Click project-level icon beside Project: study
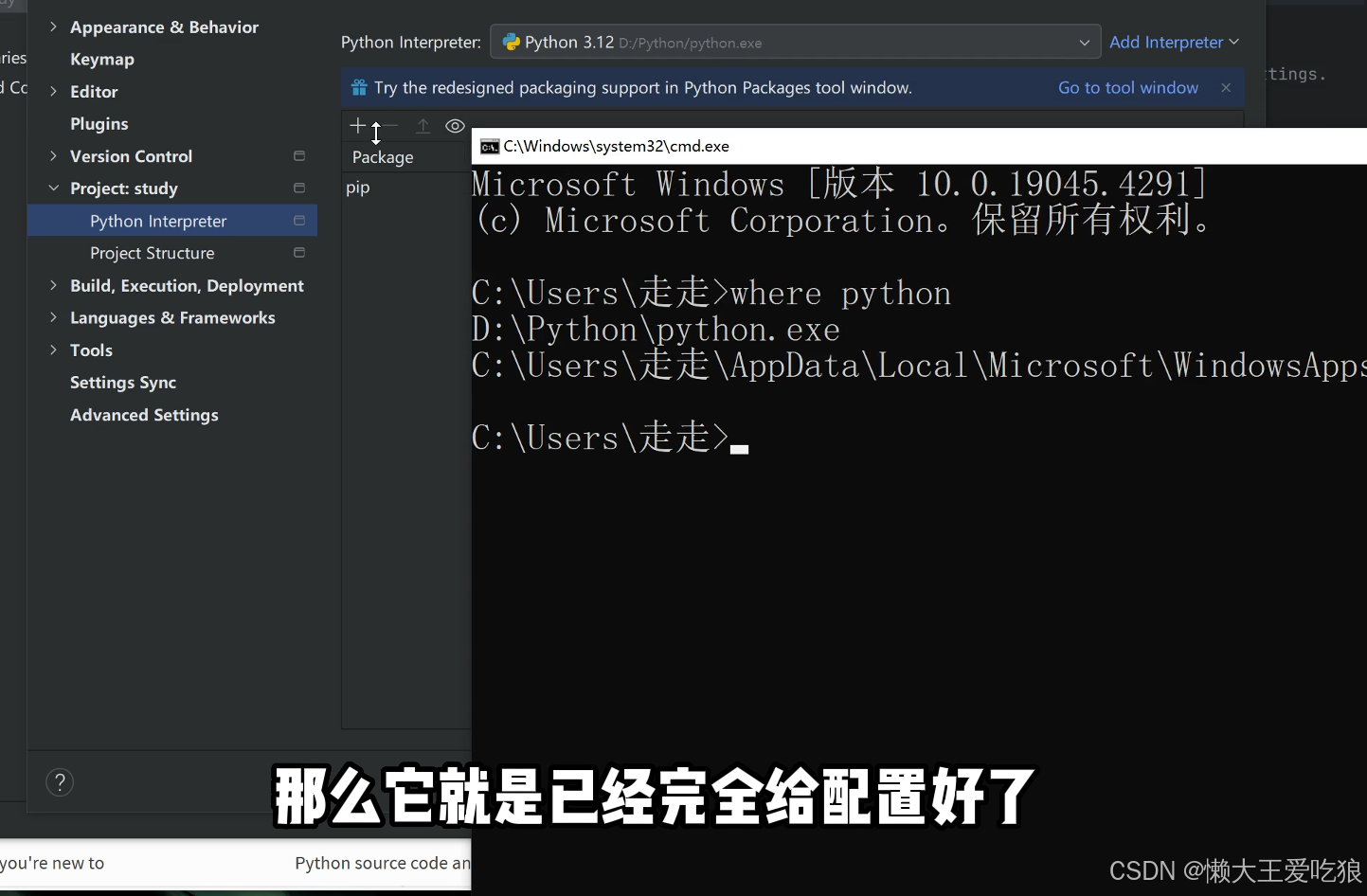 [299, 188]
